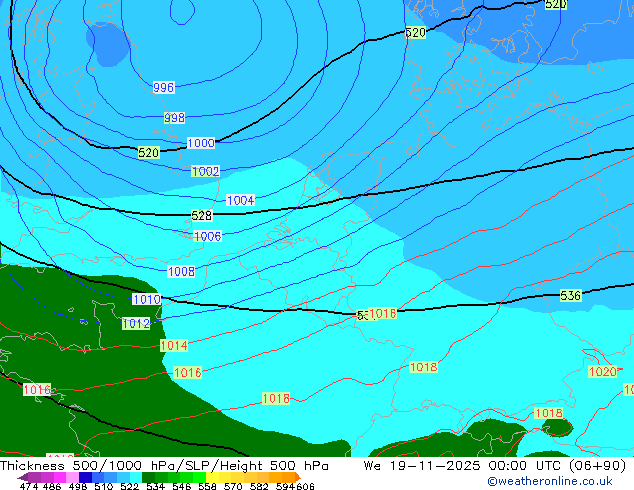The height and width of the screenshot is (490, 634).
Task: Click the 570 legend value
Action: click(233, 486)
